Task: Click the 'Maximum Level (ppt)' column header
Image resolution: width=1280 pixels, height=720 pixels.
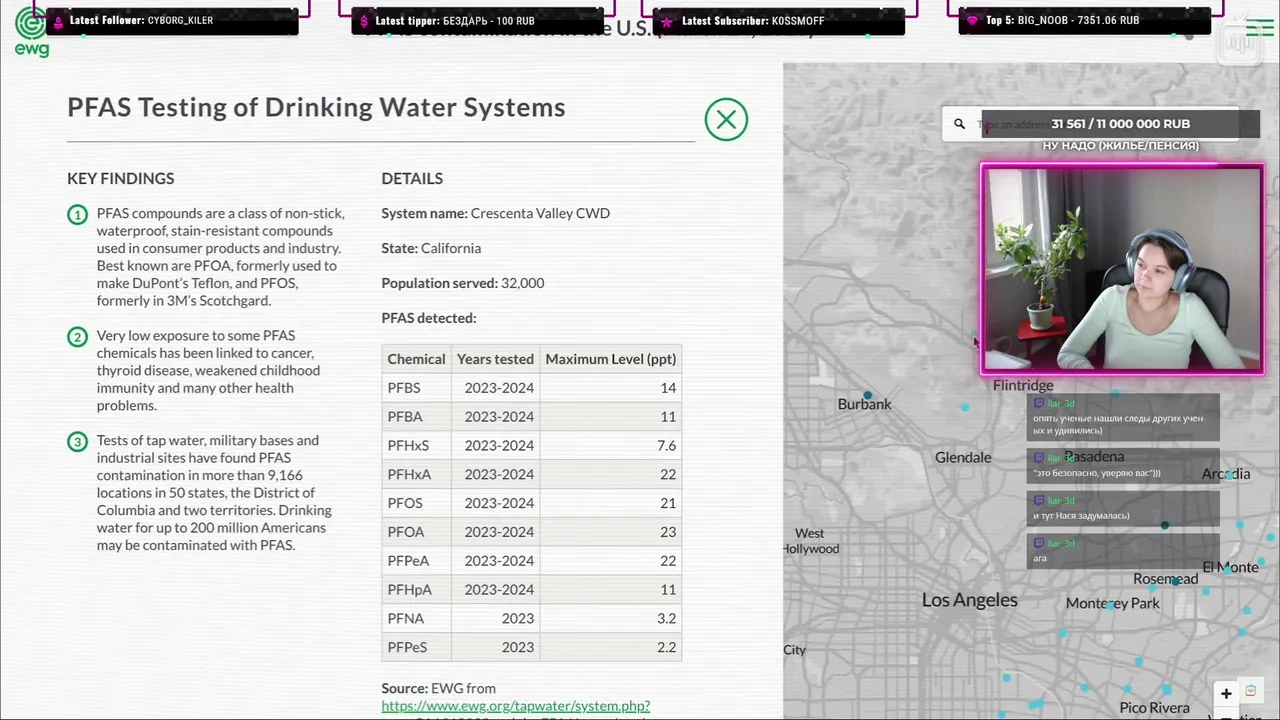Action: tap(610, 359)
